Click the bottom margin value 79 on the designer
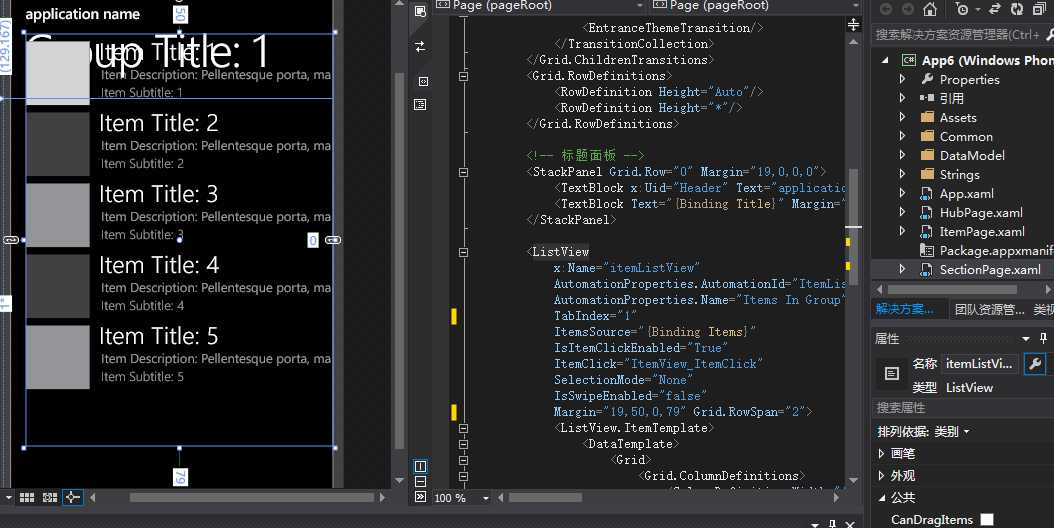The height and width of the screenshot is (528, 1054). point(180,477)
